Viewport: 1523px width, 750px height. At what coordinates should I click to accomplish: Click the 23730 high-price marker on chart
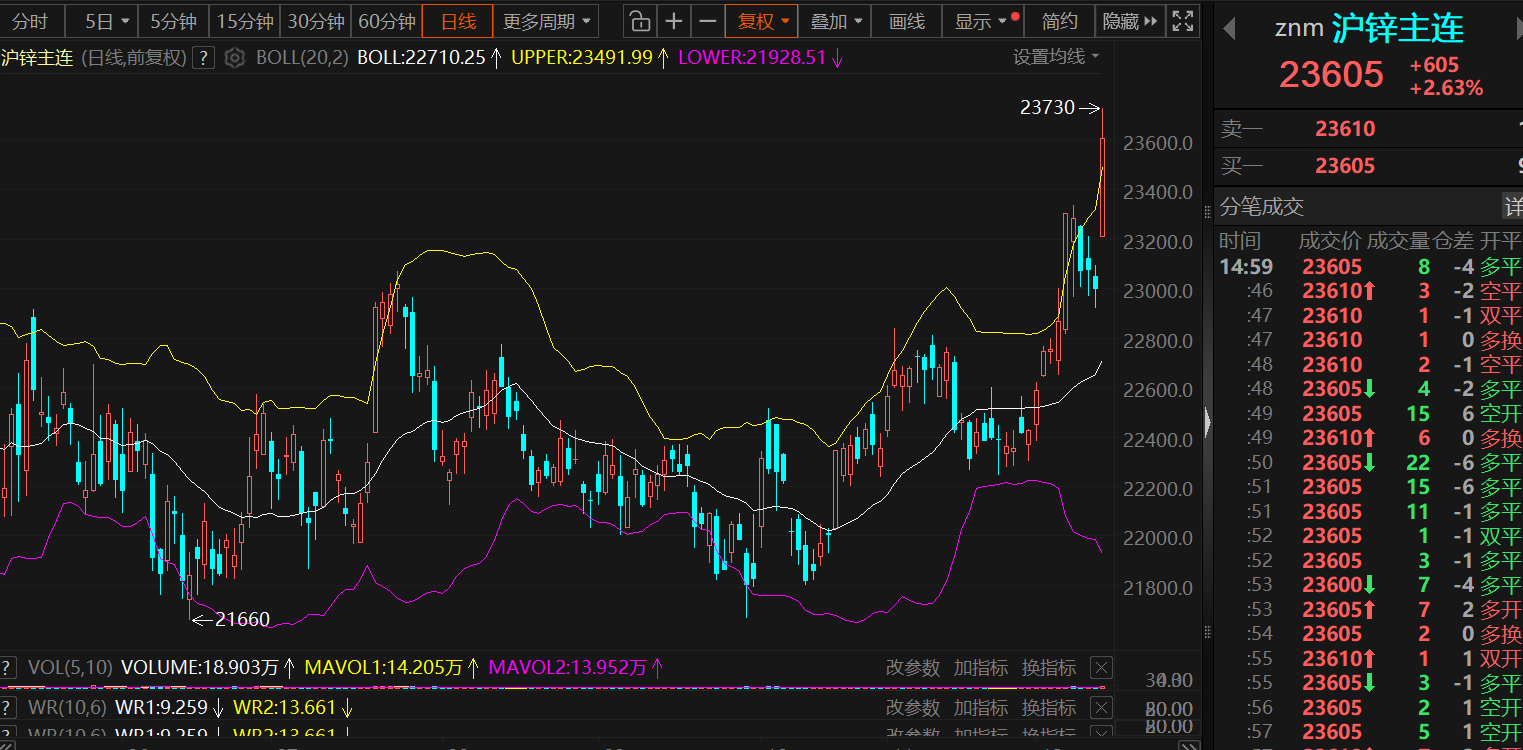point(1047,107)
